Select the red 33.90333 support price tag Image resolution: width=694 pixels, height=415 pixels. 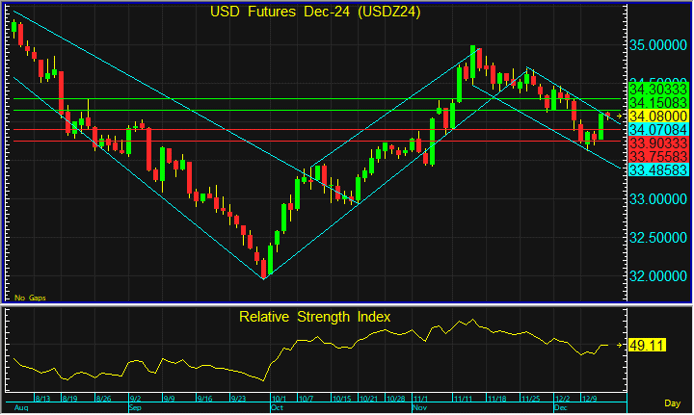tap(657, 144)
